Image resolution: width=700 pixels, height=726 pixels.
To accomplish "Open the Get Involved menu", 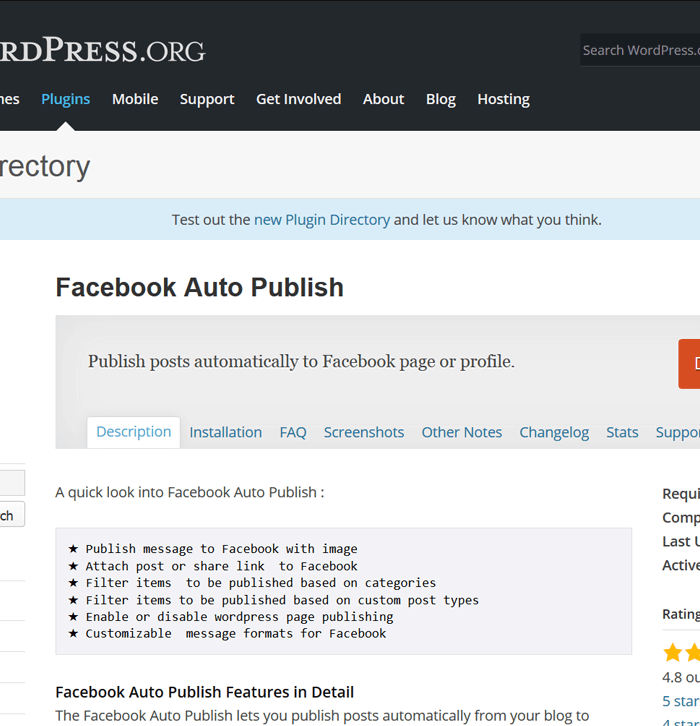I will 299,99.
